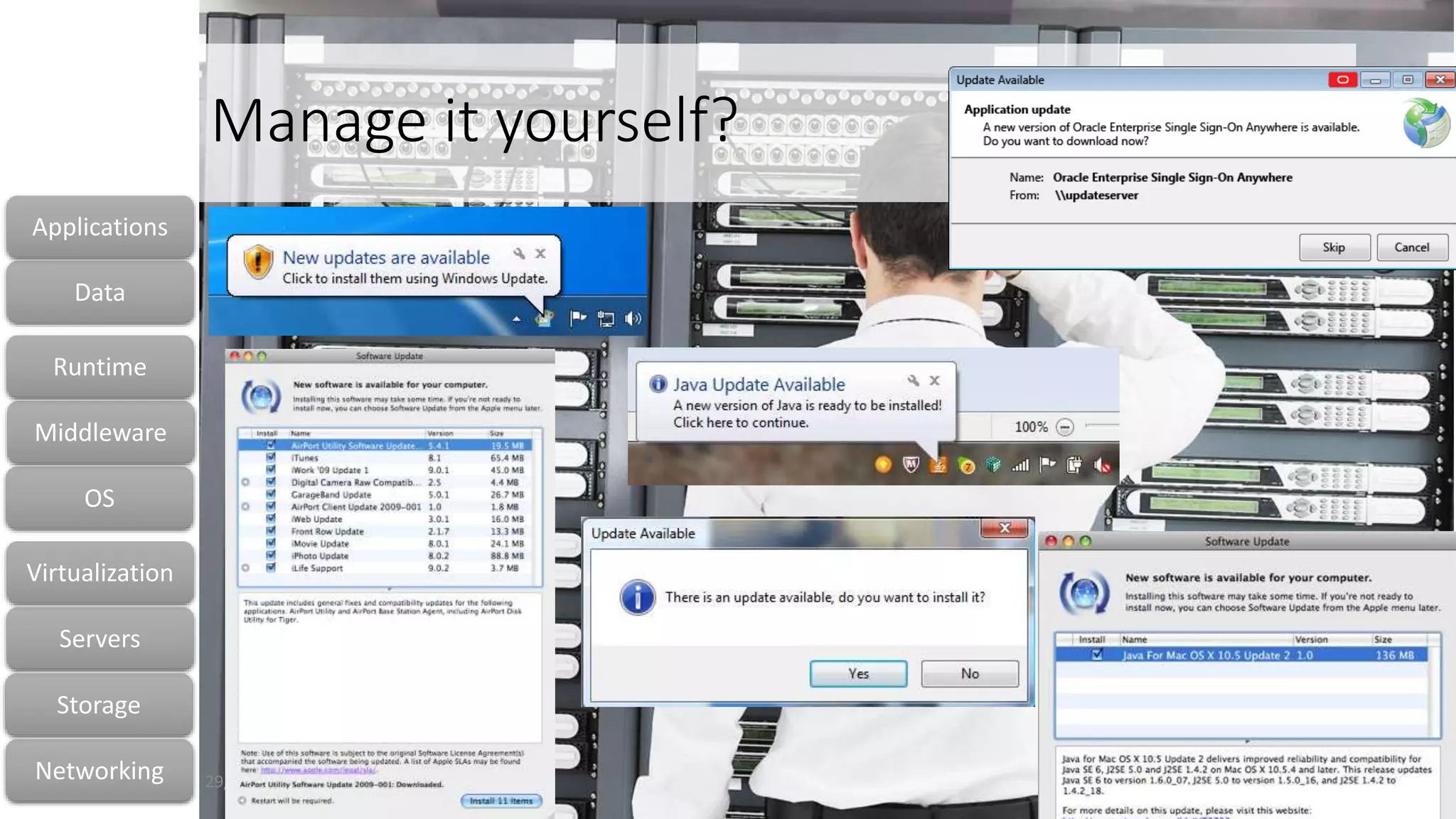Click the Software Update globe icon in the AirPort window
The image size is (1456, 819).
(x=261, y=397)
